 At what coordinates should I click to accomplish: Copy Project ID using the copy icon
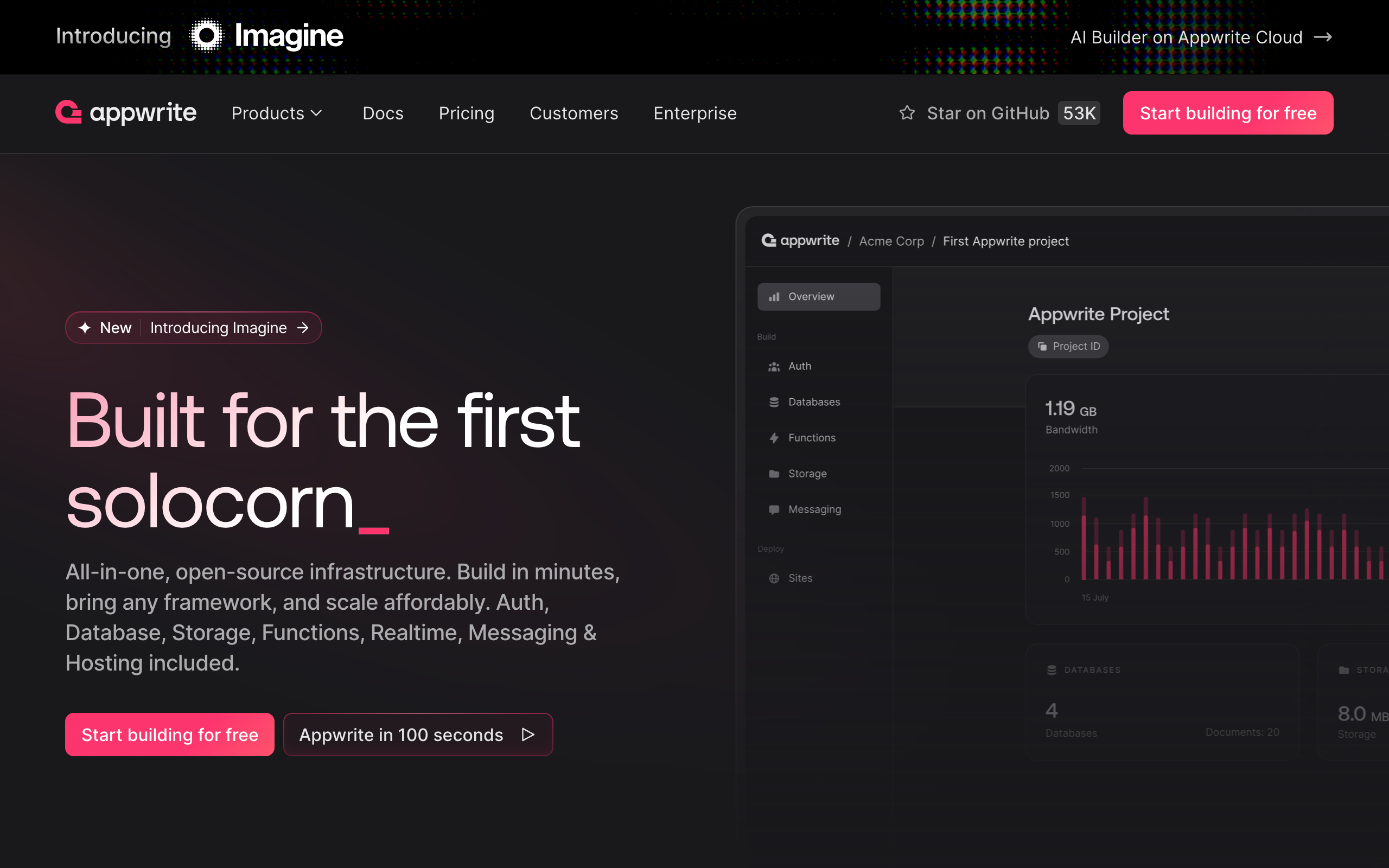1042,346
